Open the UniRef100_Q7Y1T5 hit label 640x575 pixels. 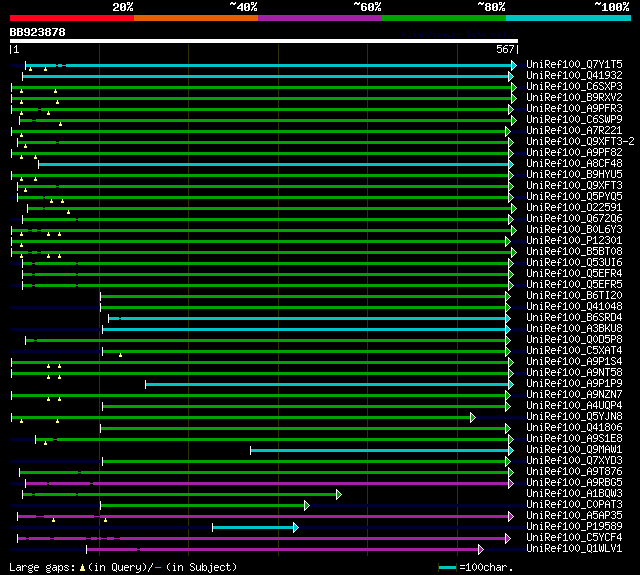574,64
